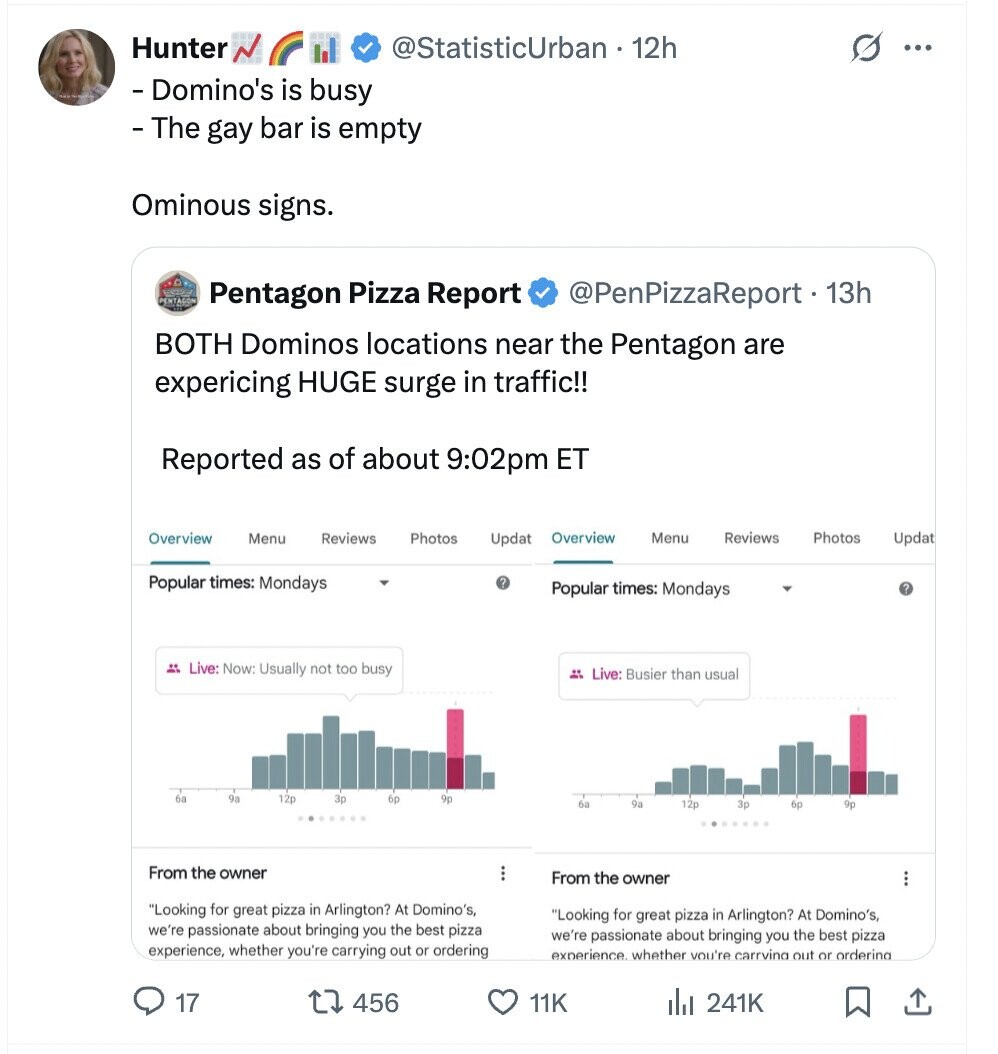
Task: Switch to the left Menu tab
Action: (267, 538)
